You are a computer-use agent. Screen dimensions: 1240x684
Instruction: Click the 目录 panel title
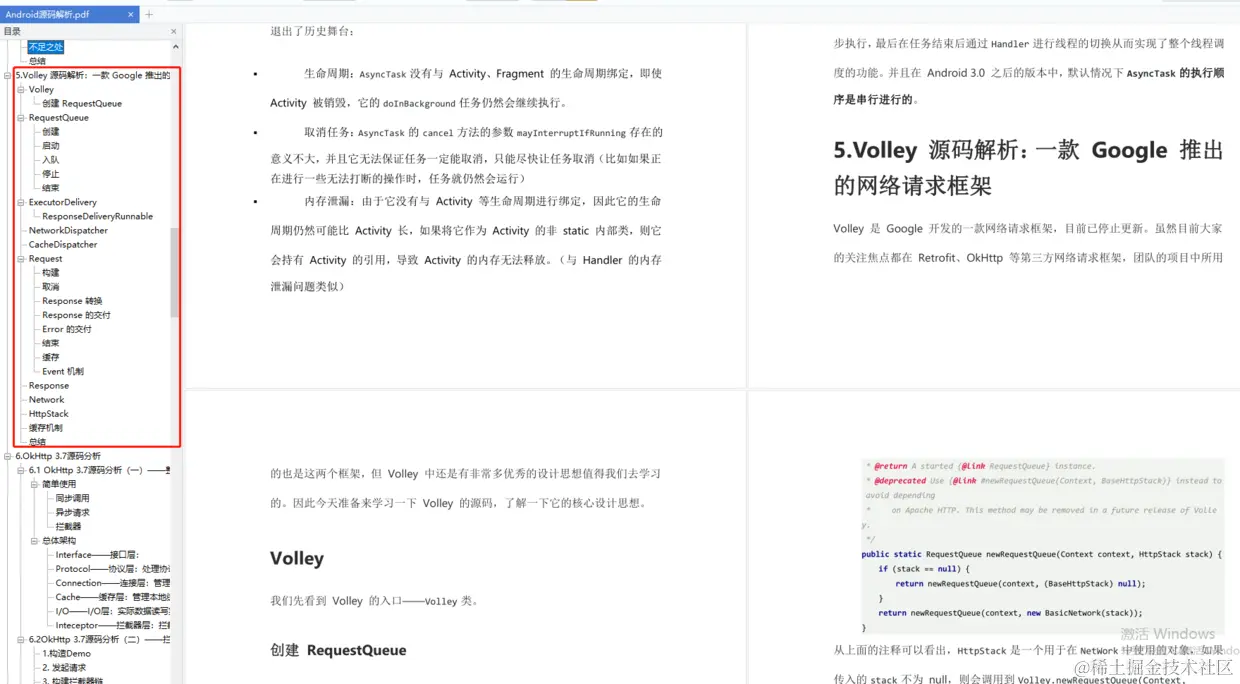12,32
